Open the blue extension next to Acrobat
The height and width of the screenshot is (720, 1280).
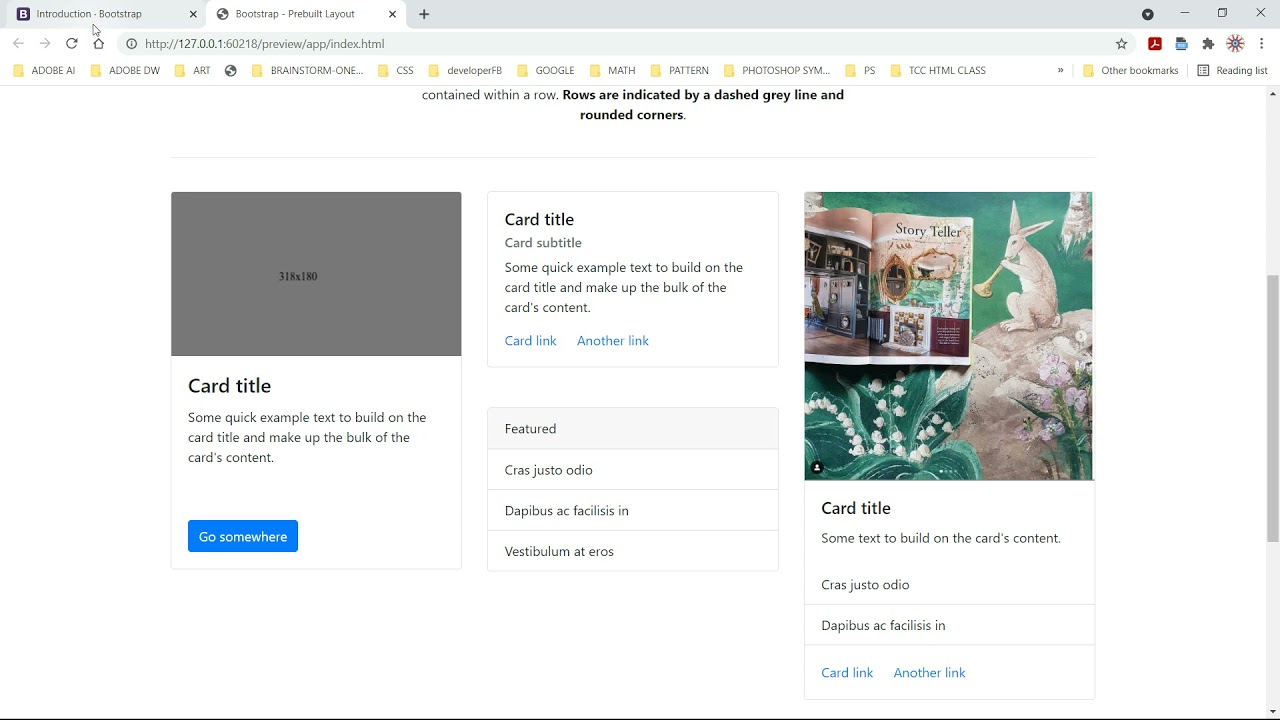click(x=1181, y=44)
